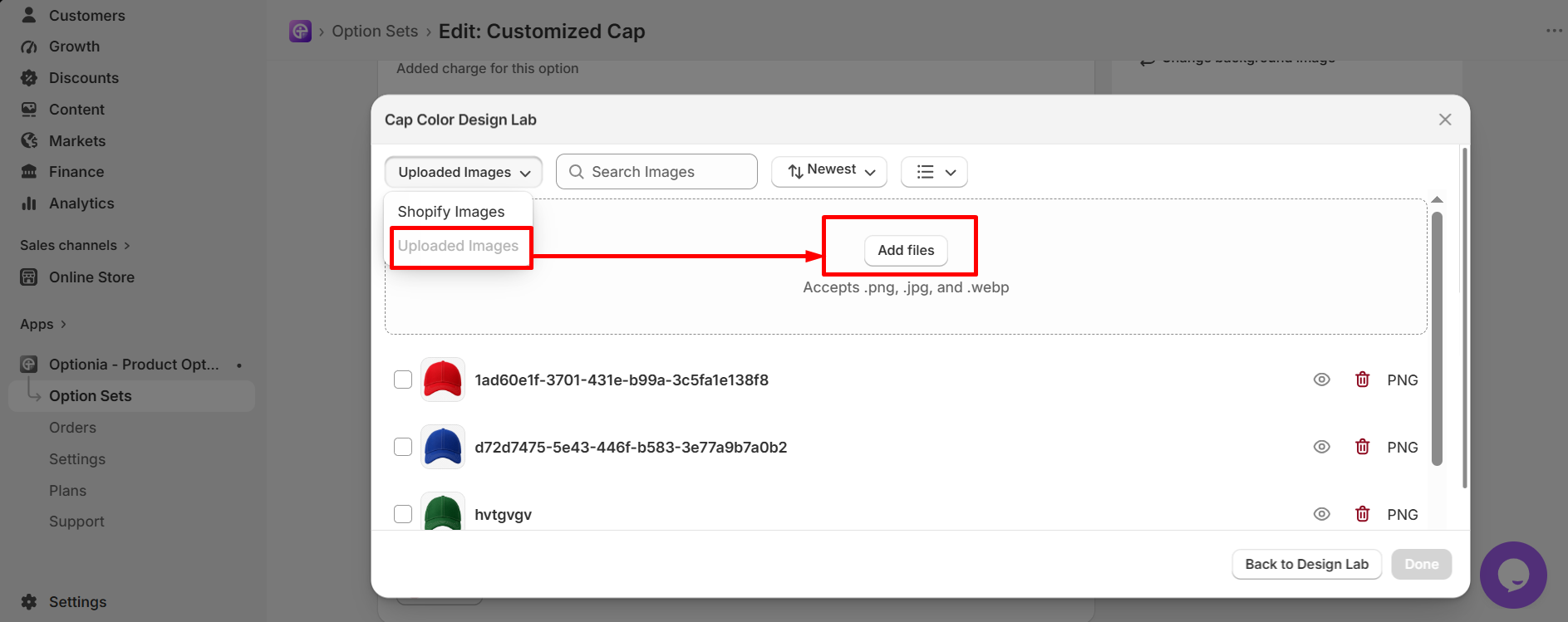The width and height of the screenshot is (1568, 622).
Task: Expand the Apps section
Action: 43,324
